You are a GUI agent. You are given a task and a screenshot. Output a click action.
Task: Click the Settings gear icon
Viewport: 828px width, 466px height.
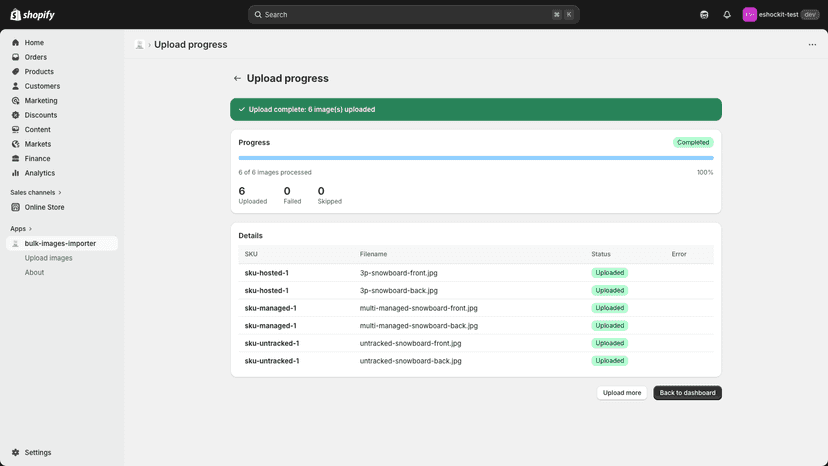click(15, 452)
